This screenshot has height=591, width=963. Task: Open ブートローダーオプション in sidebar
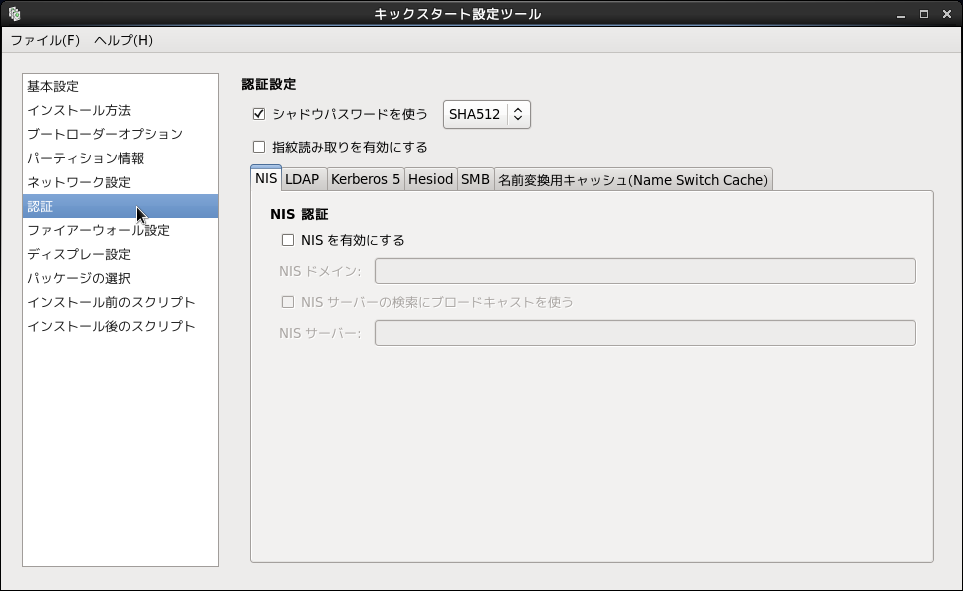coord(105,134)
